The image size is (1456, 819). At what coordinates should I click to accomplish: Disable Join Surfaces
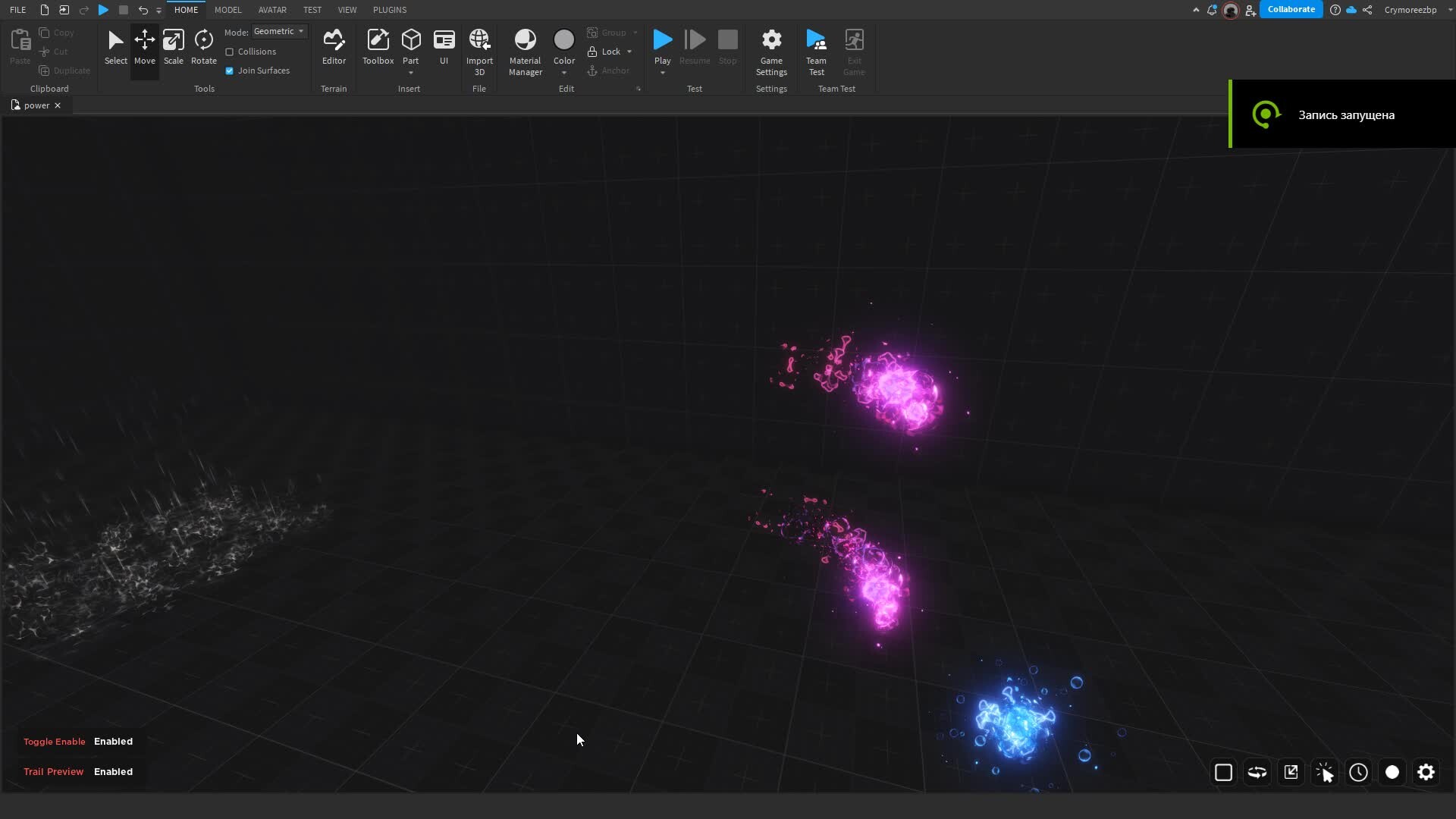pyautogui.click(x=230, y=71)
